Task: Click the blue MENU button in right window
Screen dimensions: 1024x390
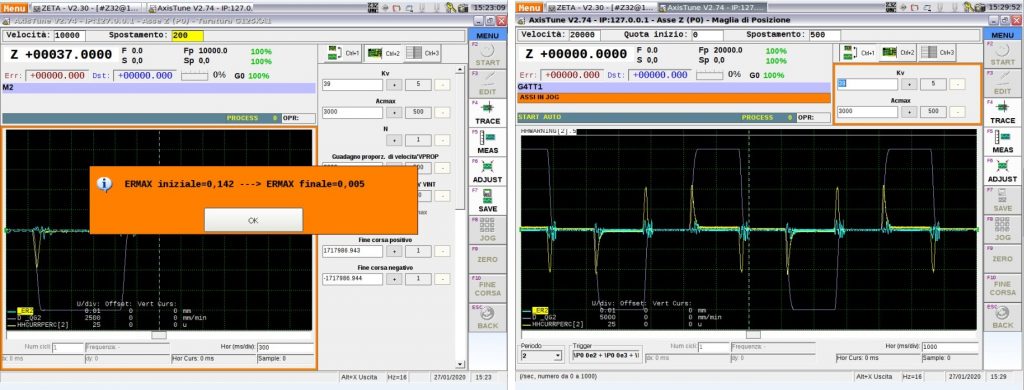Action: [x=1002, y=35]
